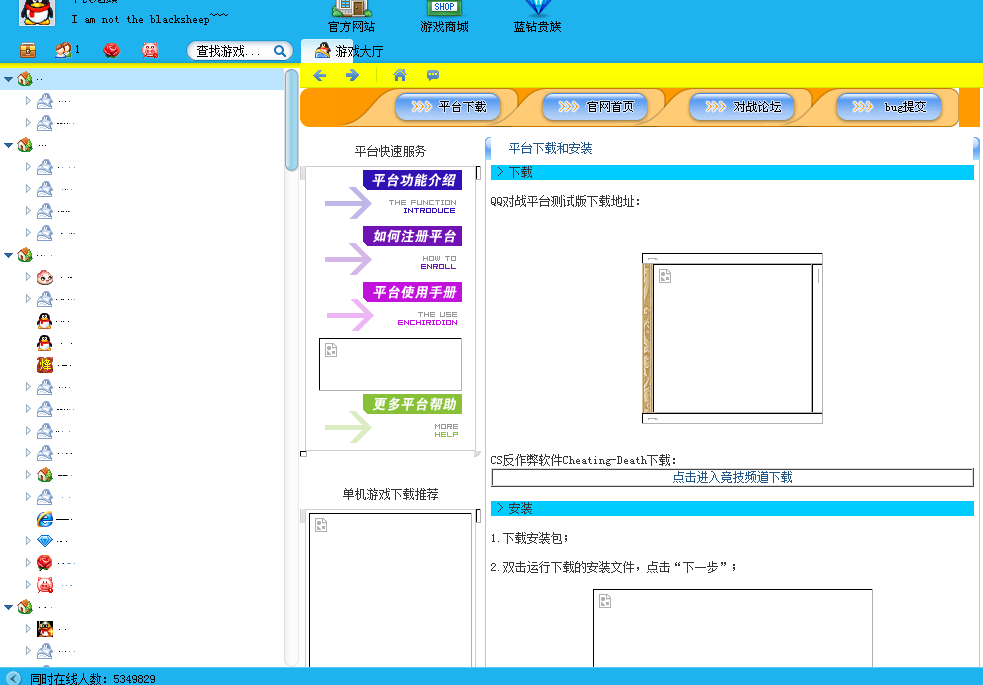Expand the pig tree node
The height and width of the screenshot is (685, 983).
pos(28,584)
